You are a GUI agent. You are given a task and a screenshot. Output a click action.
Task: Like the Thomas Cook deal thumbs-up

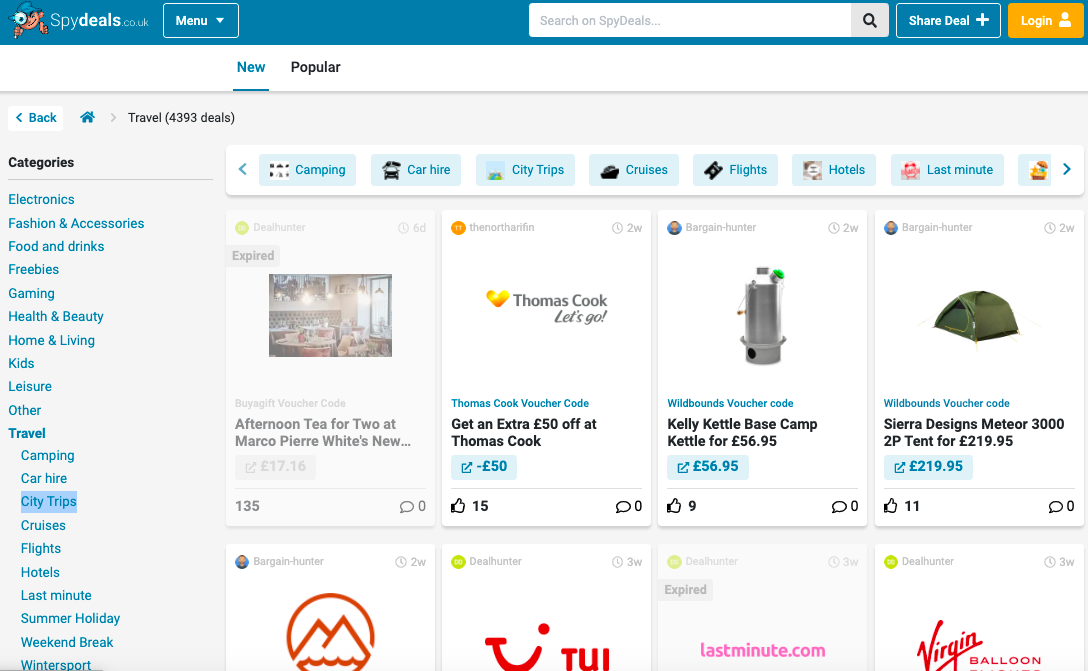(x=458, y=506)
